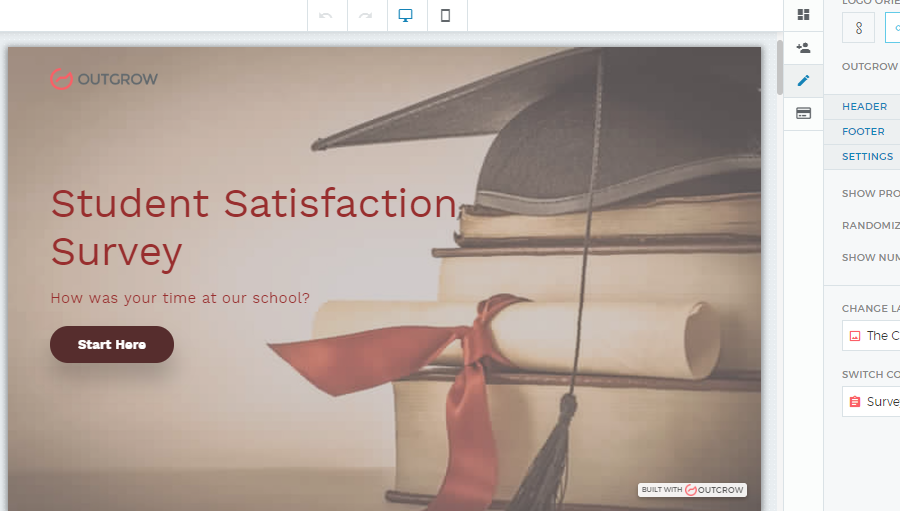
Task: Select the pencil edit icon in sidebar
Action: click(803, 80)
